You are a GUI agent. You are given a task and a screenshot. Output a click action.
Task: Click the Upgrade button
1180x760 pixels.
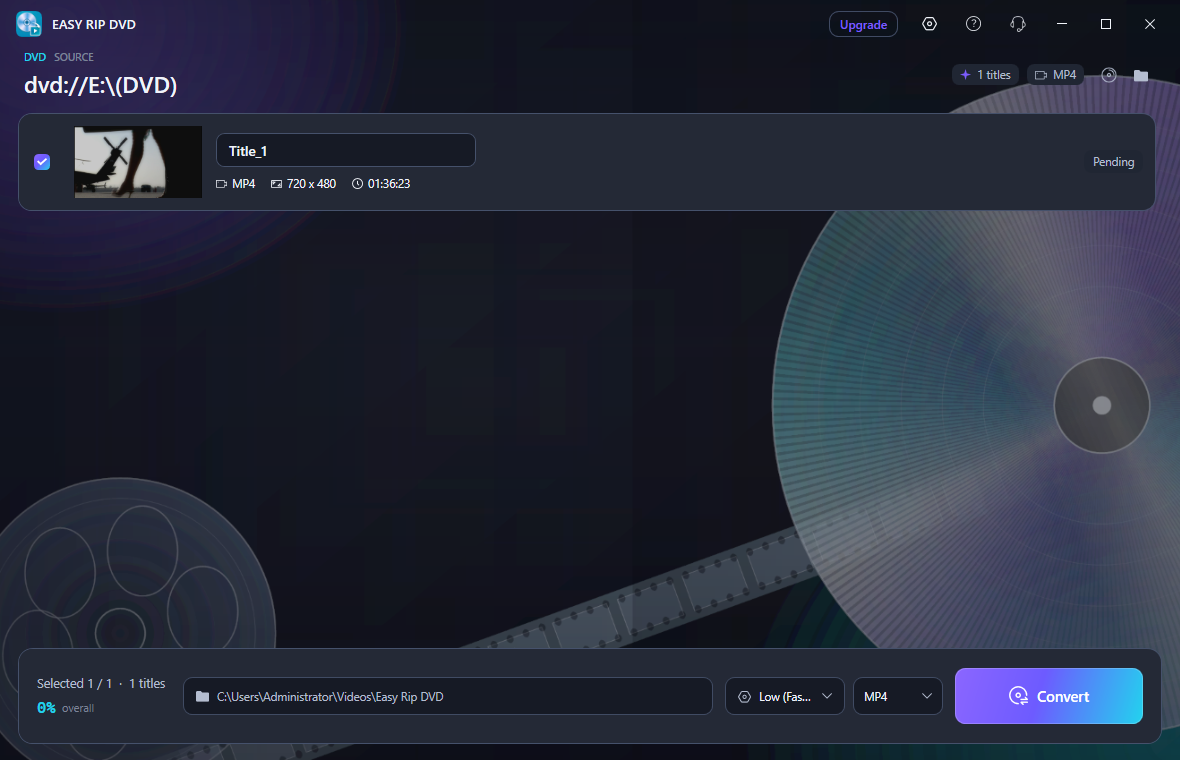tap(863, 24)
